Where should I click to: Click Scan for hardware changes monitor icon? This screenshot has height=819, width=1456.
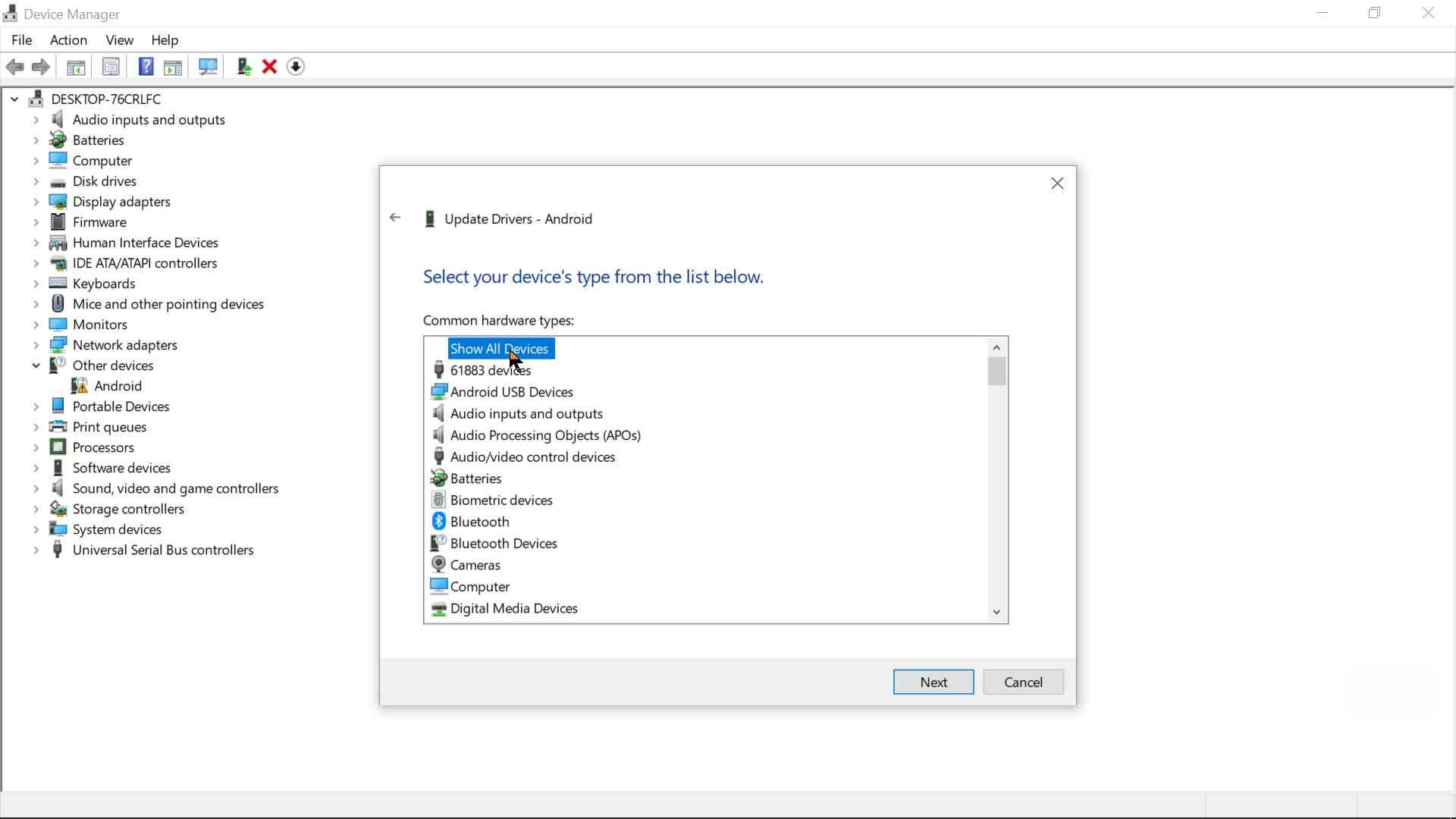[x=208, y=67]
